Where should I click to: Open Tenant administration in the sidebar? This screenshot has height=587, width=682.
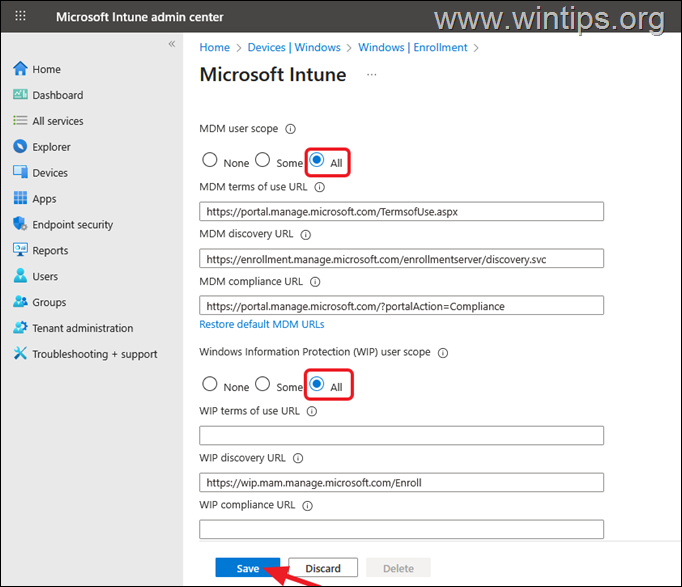coord(82,328)
